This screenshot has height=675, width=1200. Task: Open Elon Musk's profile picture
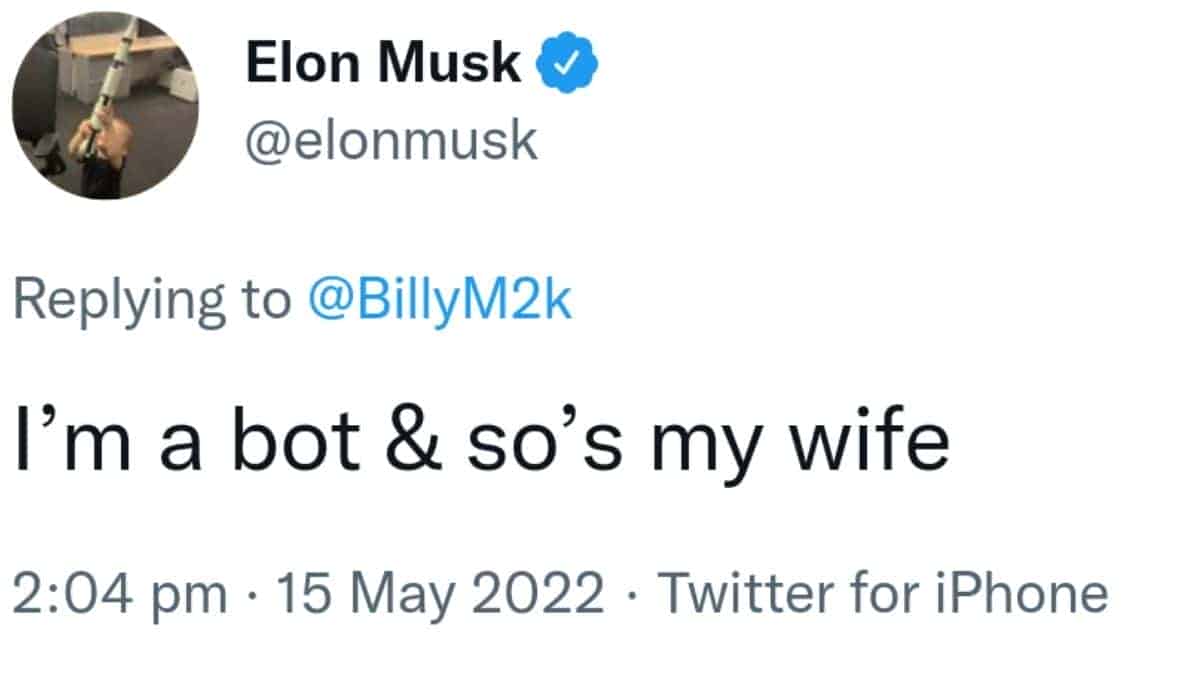pyautogui.click(x=105, y=106)
